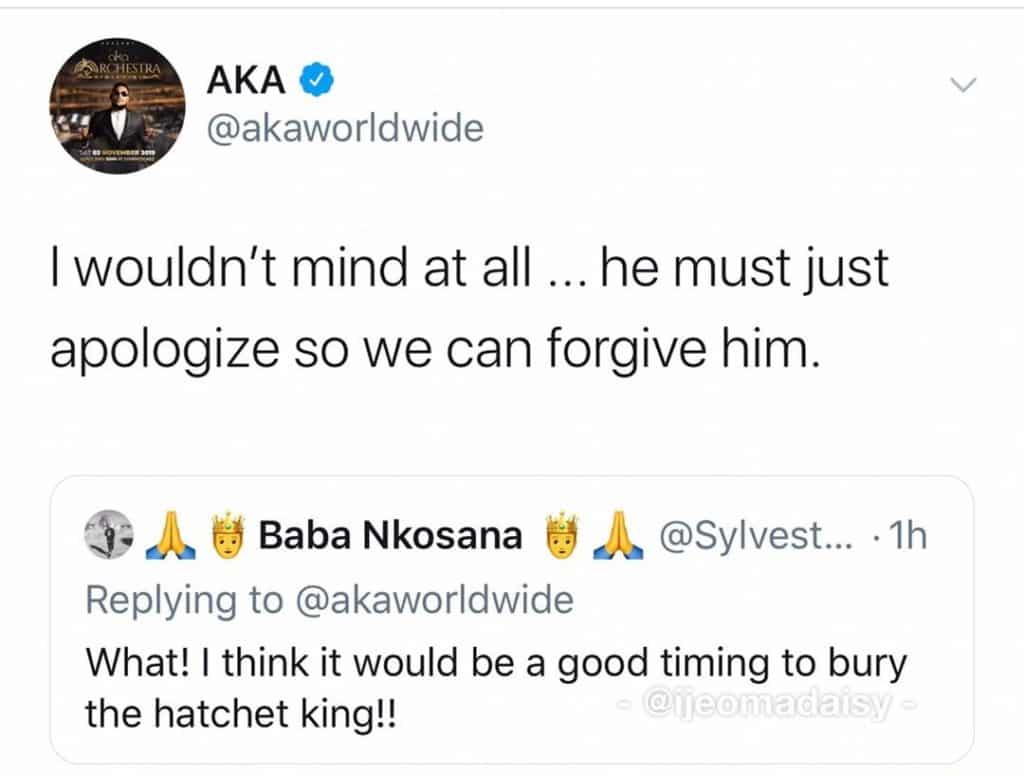Expand the tweet options chevron
1024x776 pixels.
(963, 84)
